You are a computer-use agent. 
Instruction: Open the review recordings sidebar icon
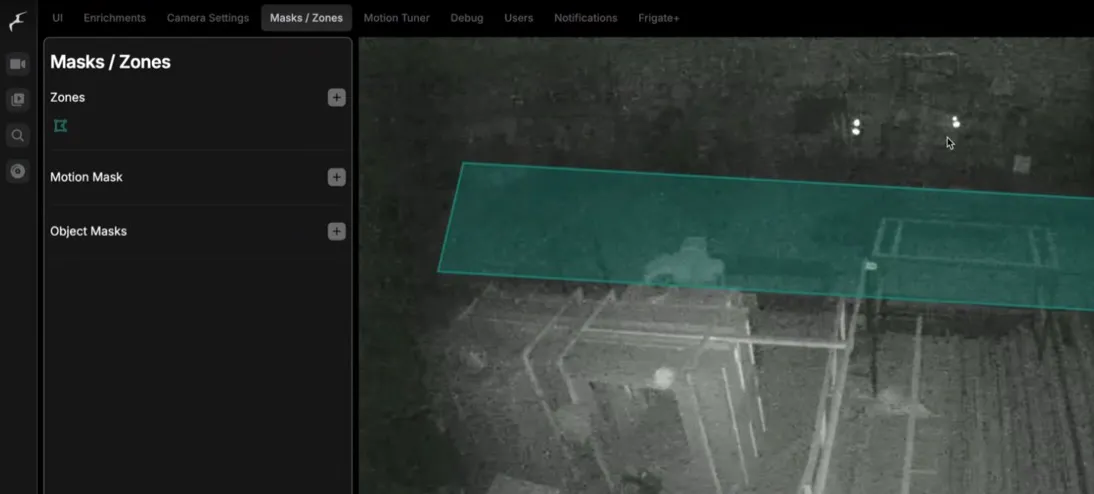pos(17,100)
